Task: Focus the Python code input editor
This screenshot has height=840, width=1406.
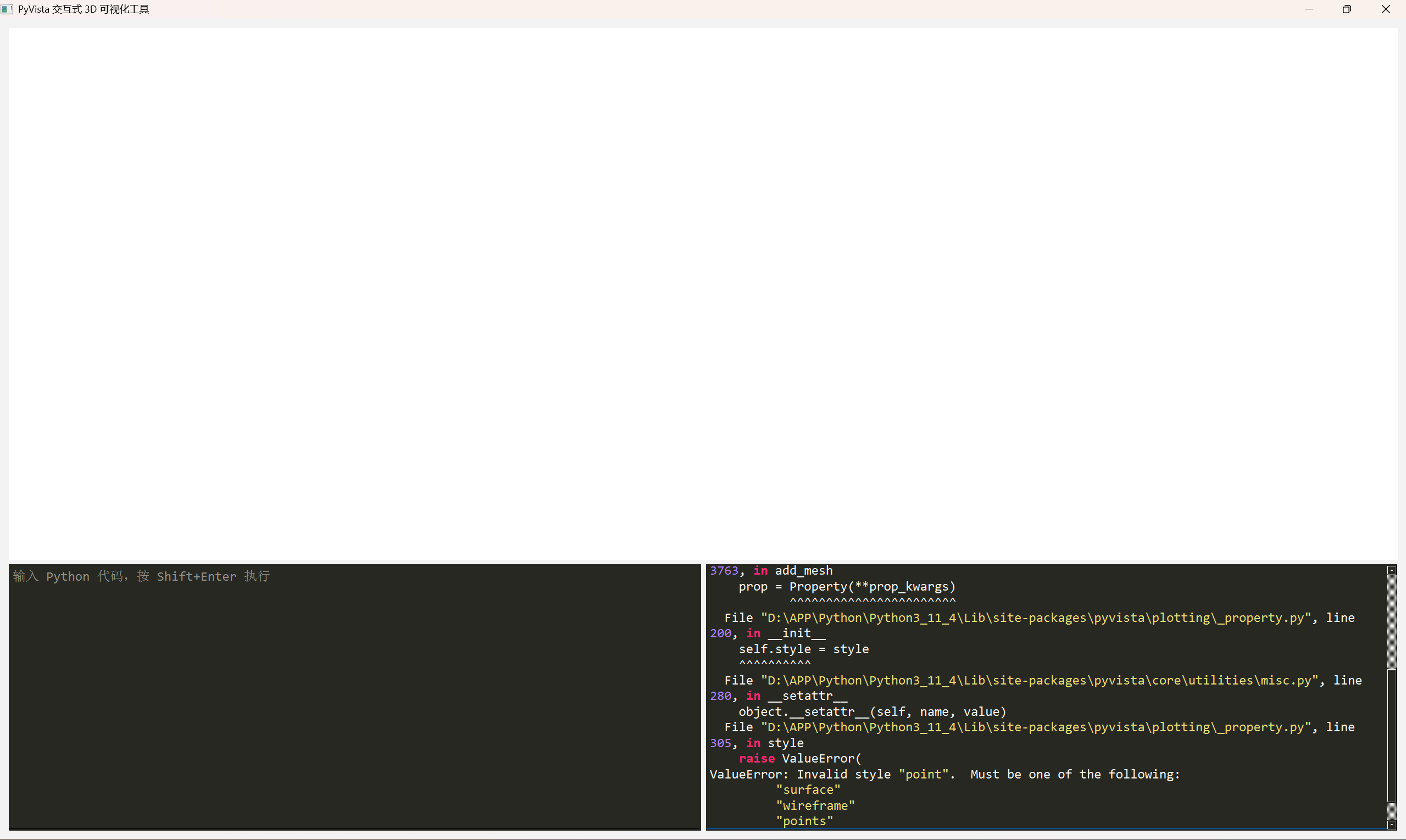Action: (x=354, y=696)
